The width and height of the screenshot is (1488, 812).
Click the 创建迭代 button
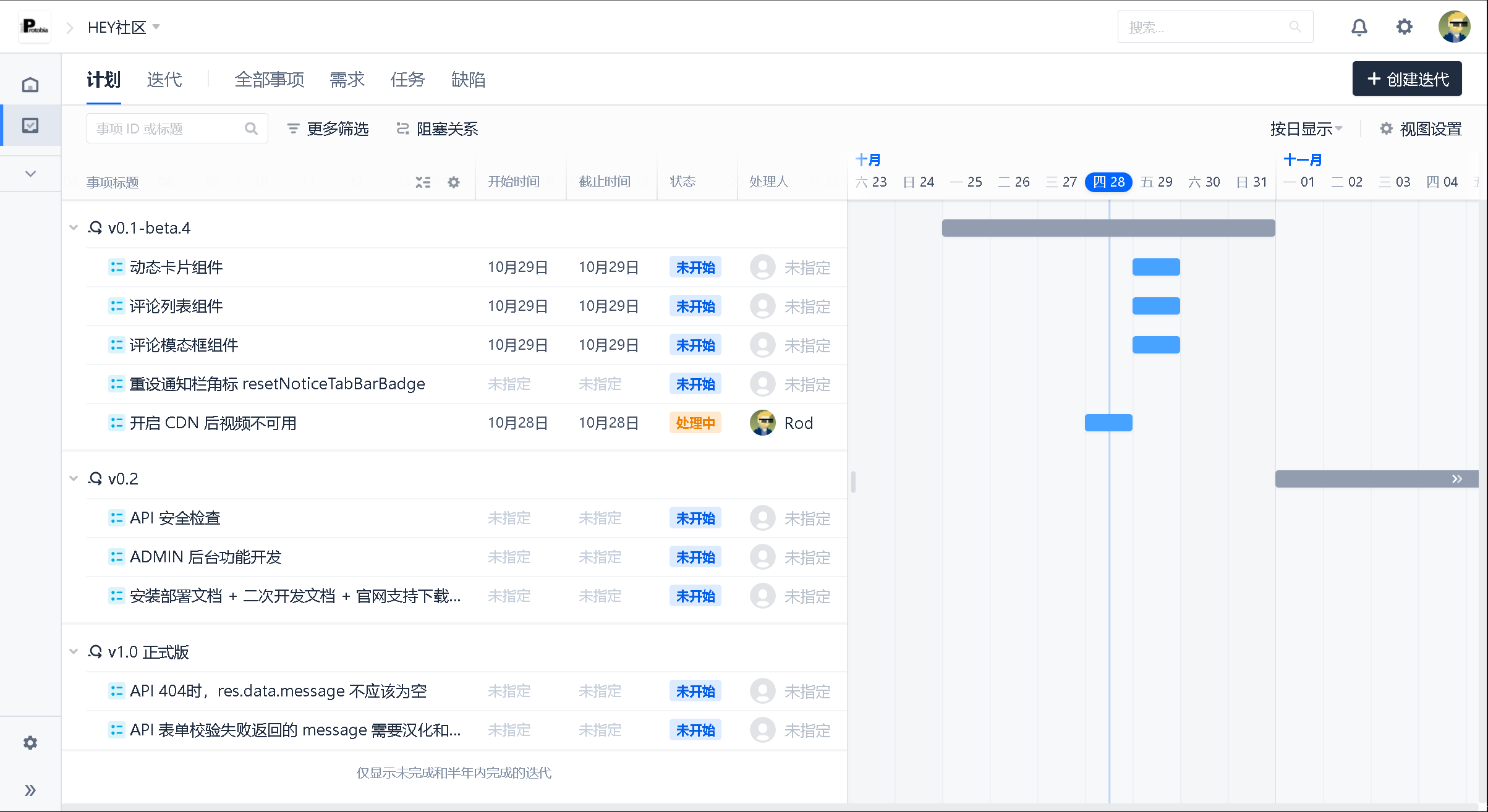pyautogui.click(x=1406, y=79)
